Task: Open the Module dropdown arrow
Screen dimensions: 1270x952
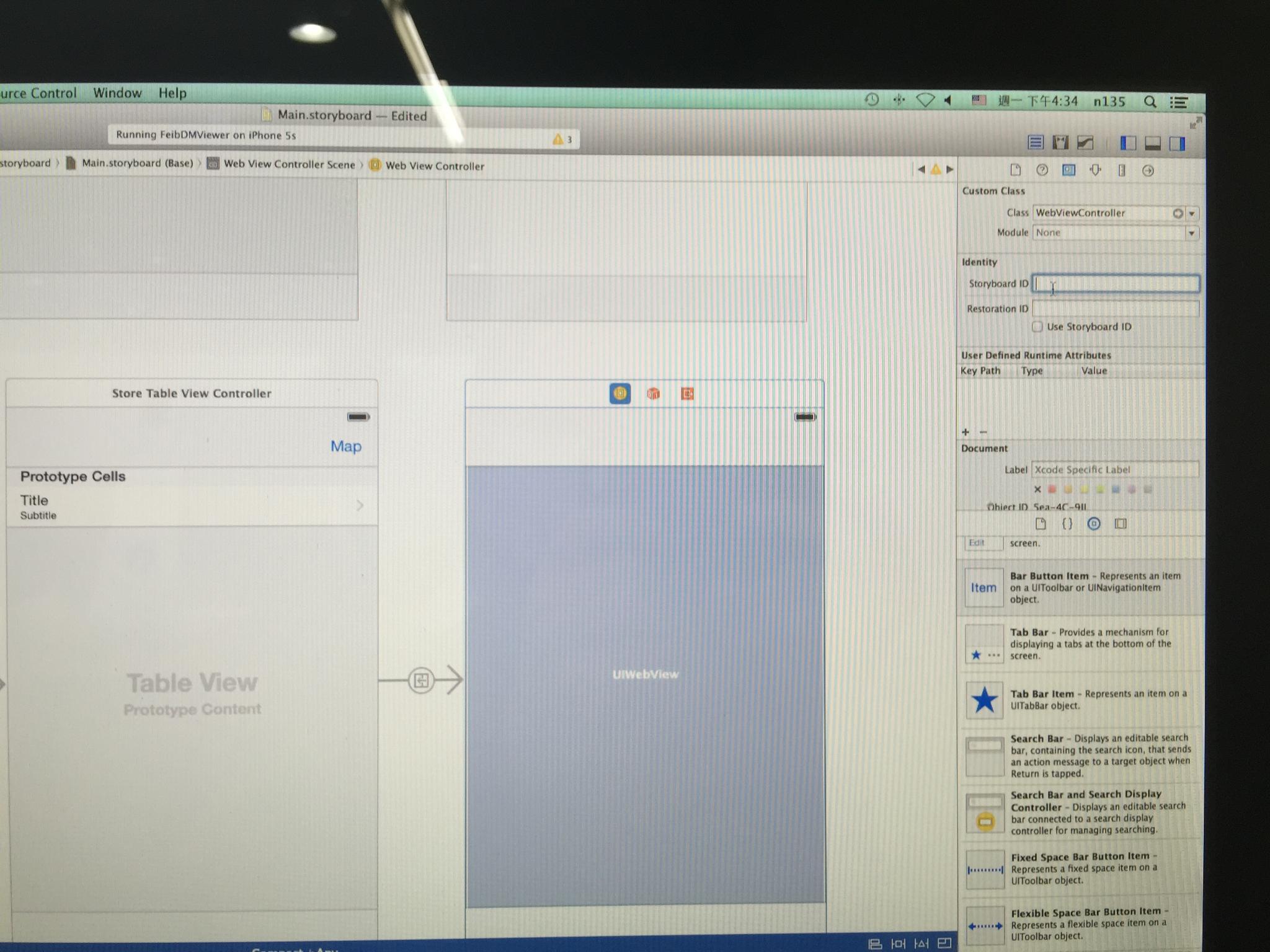Action: [x=1191, y=234]
